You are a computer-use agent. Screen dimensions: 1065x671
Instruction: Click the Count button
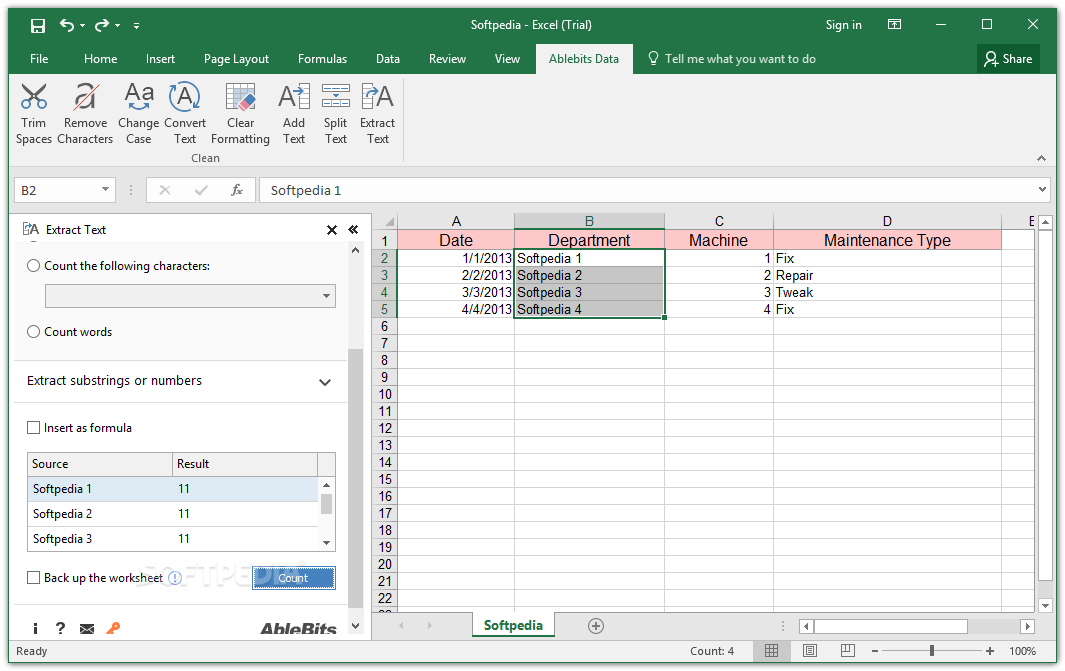pyautogui.click(x=293, y=578)
